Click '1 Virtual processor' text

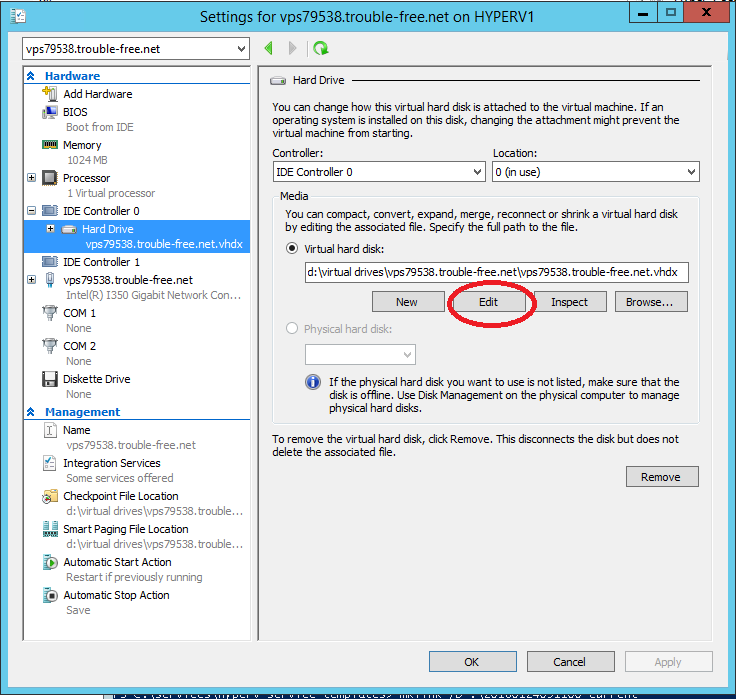(111, 193)
